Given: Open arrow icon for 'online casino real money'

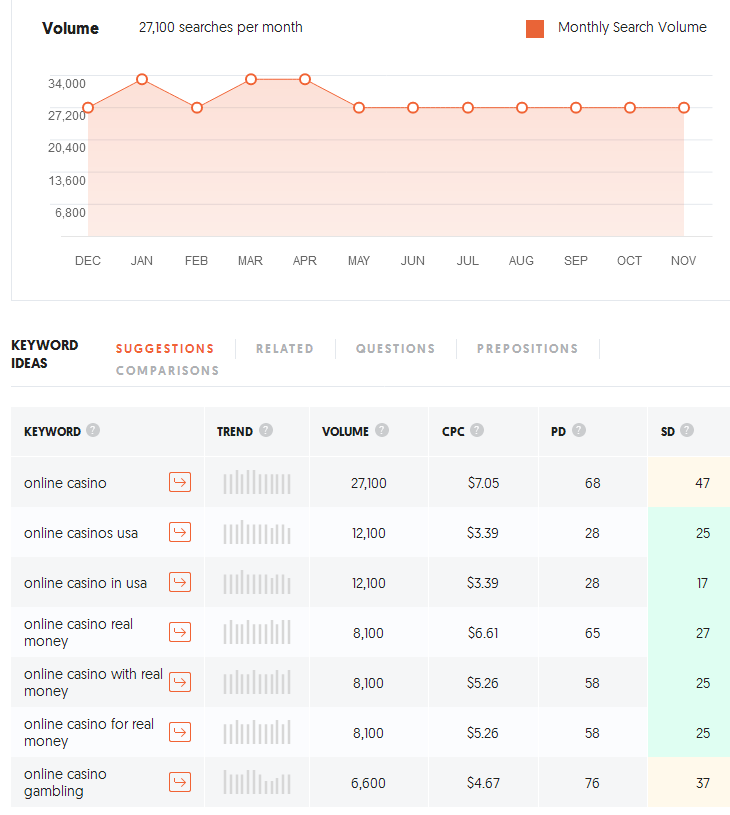Looking at the screenshot, I should click(180, 632).
